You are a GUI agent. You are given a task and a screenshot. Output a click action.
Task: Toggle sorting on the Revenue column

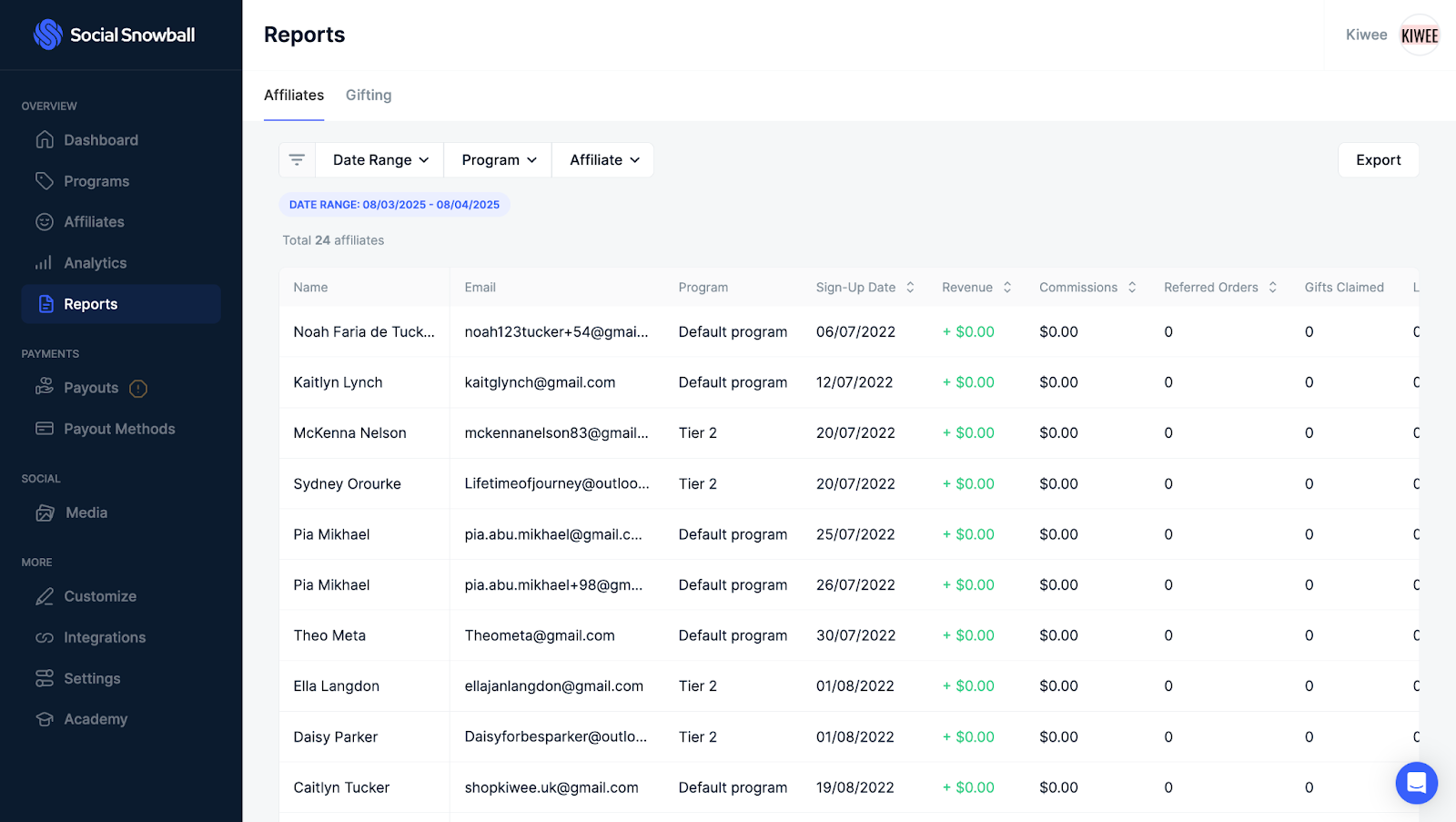1006,287
